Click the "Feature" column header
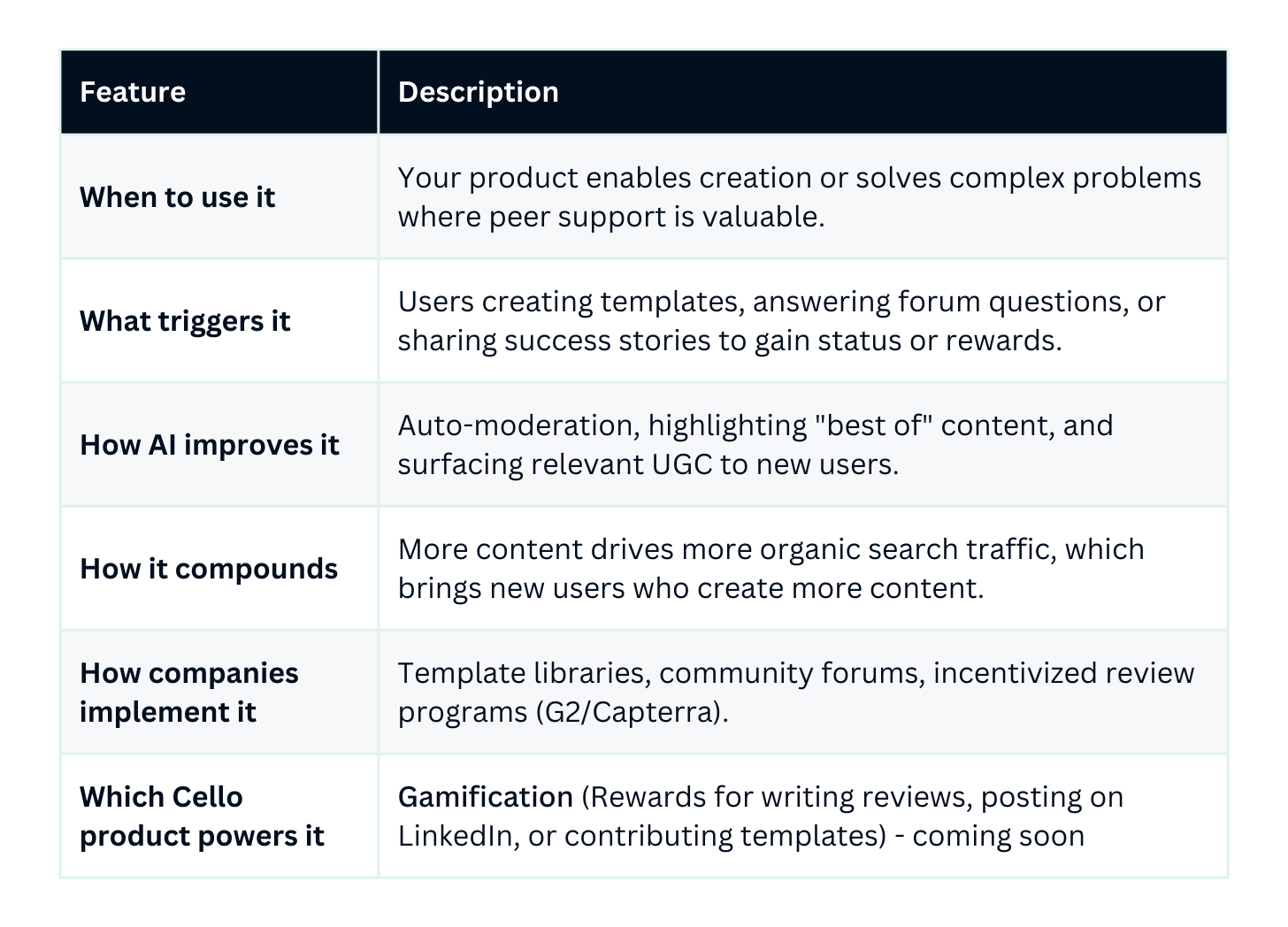1288x927 pixels. (x=133, y=92)
